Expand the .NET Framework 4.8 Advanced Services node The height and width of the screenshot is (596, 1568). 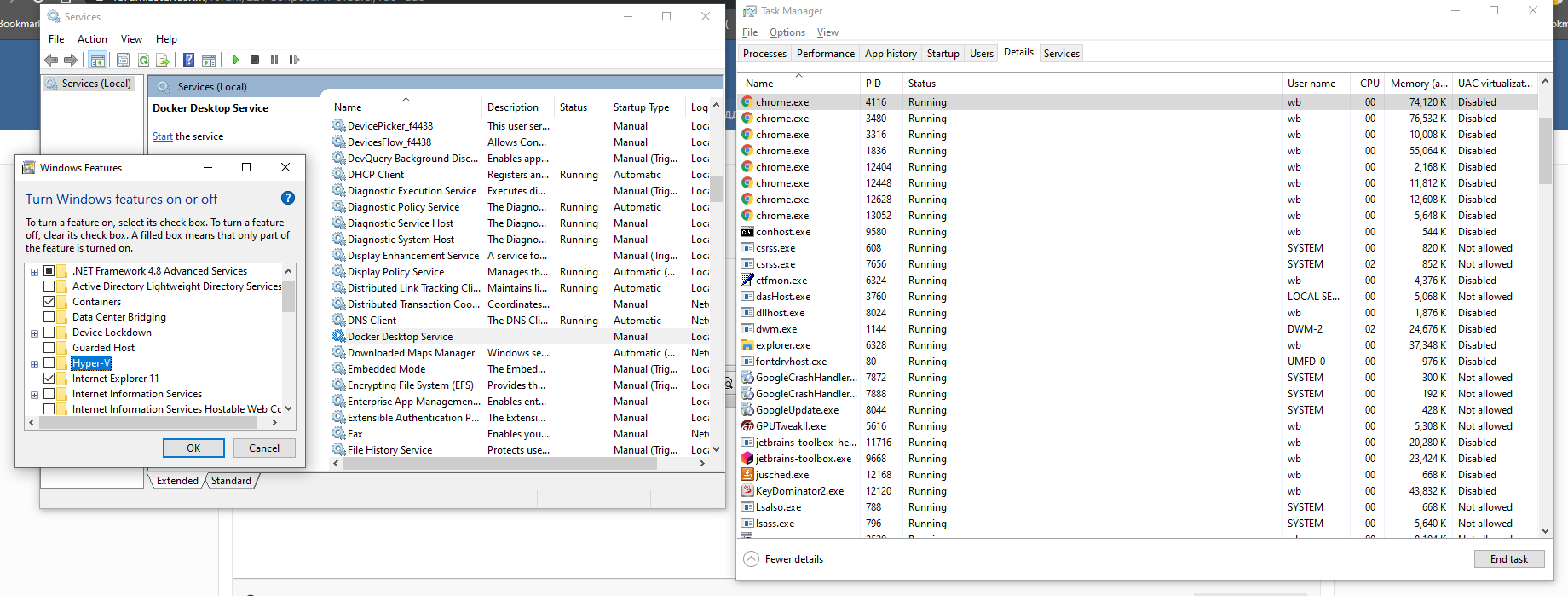pos(34,272)
